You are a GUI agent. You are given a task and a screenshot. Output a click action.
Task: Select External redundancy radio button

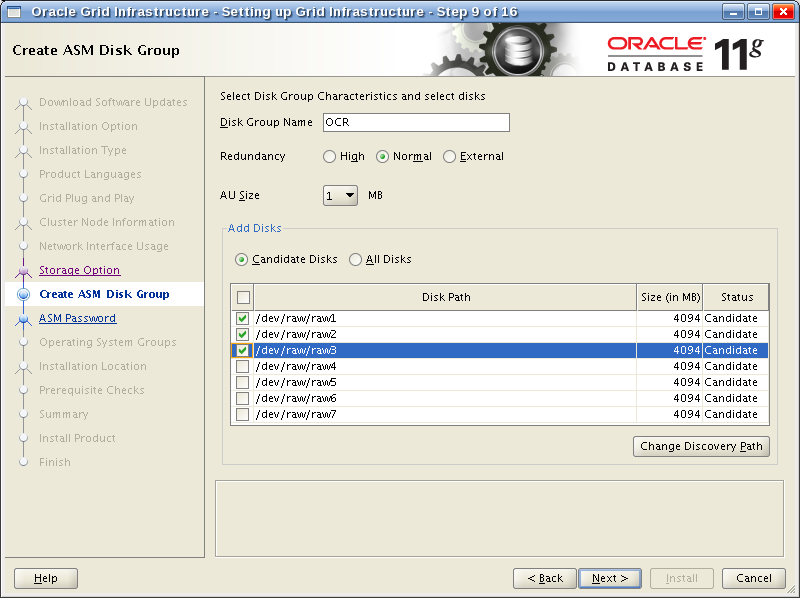point(449,157)
